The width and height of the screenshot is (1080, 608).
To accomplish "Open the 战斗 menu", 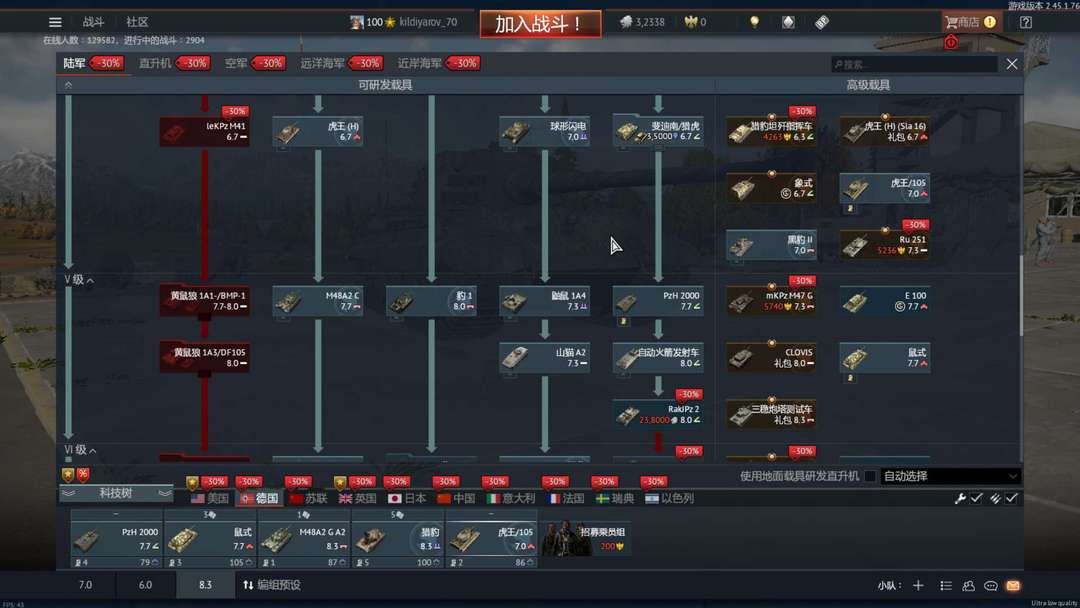I will [94, 22].
